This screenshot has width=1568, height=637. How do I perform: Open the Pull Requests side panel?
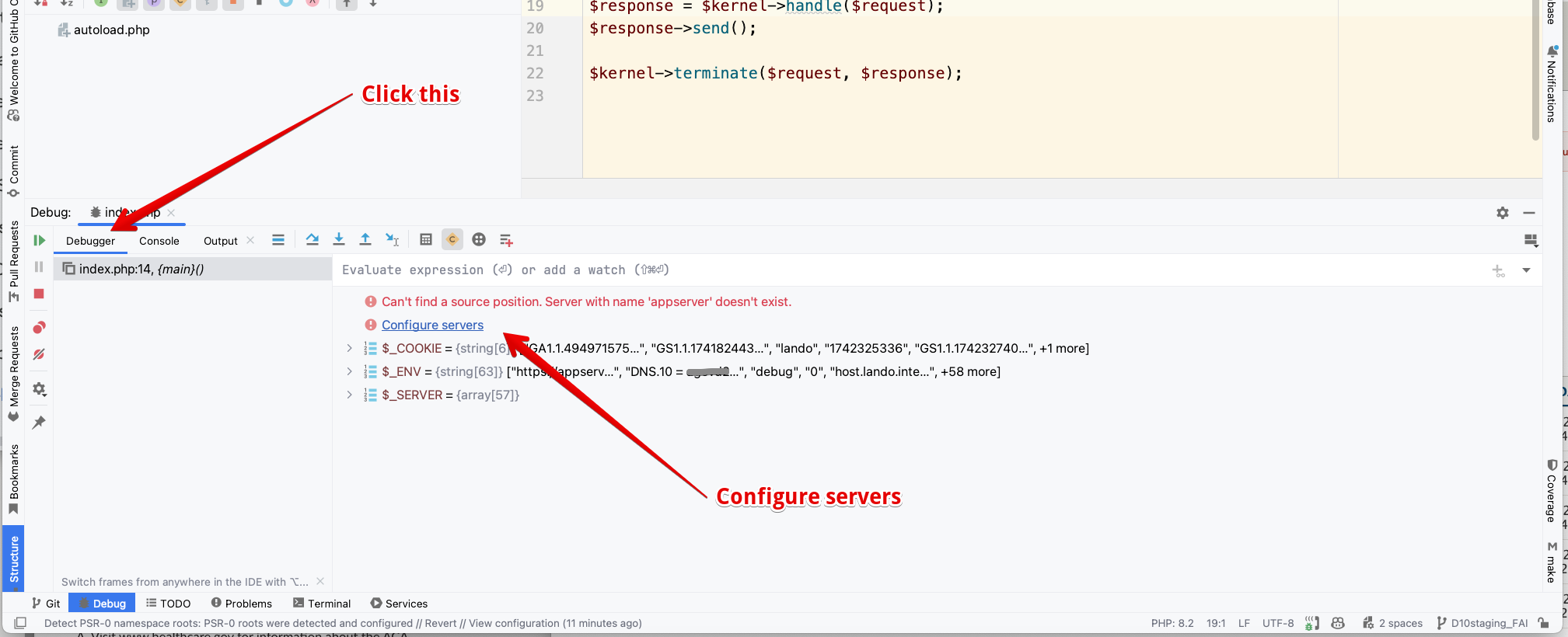coord(13,262)
